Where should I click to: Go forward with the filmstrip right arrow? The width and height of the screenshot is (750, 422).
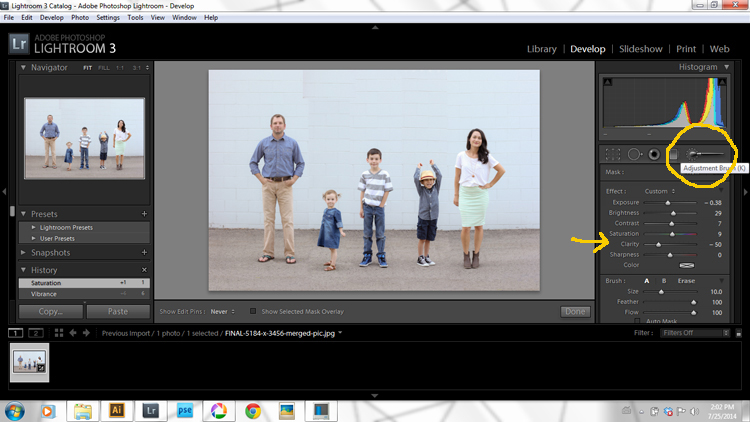pos(86,333)
